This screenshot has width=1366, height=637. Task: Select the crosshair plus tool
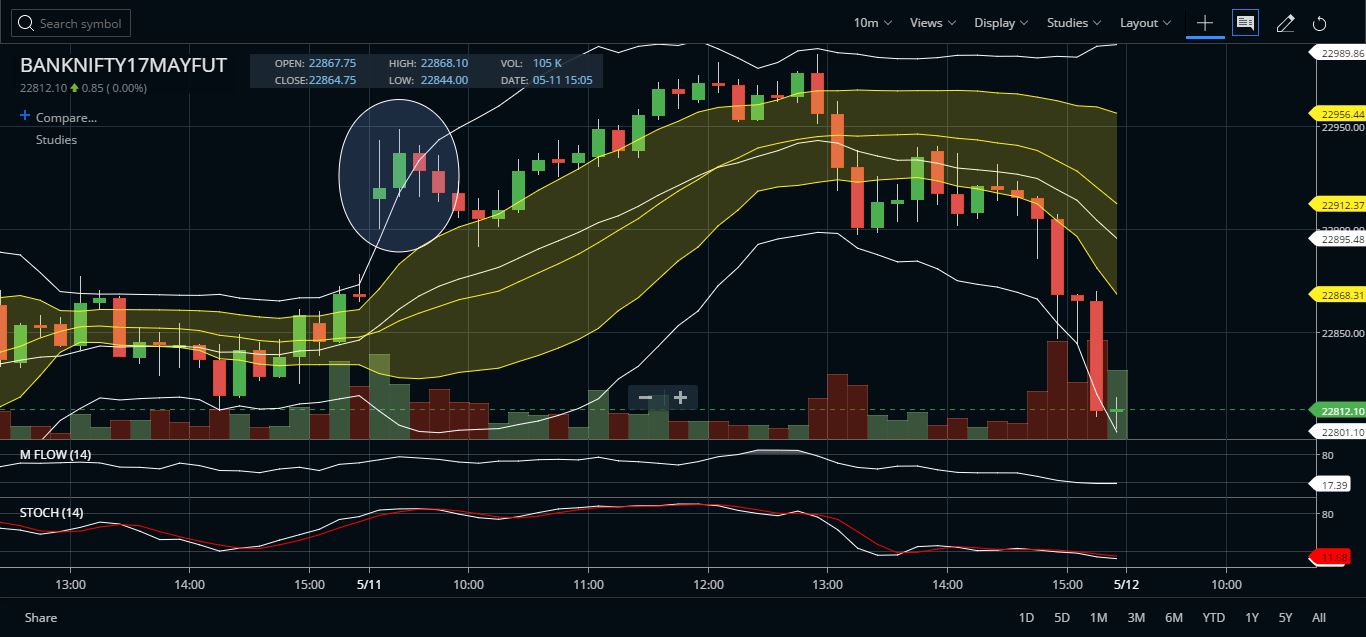click(x=1205, y=23)
